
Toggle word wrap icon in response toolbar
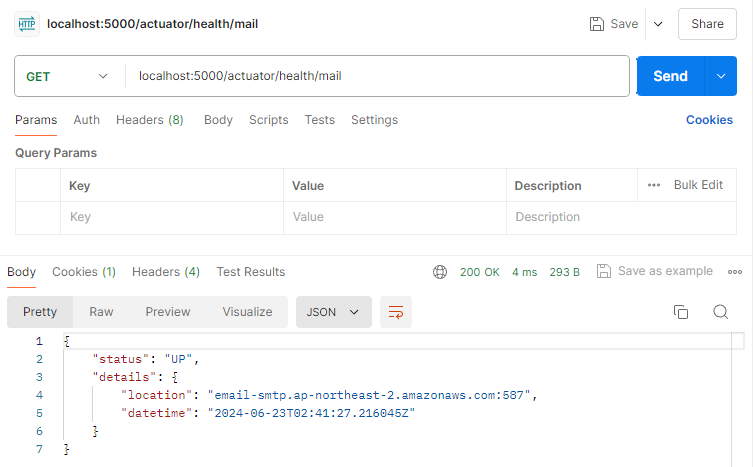click(x=396, y=312)
